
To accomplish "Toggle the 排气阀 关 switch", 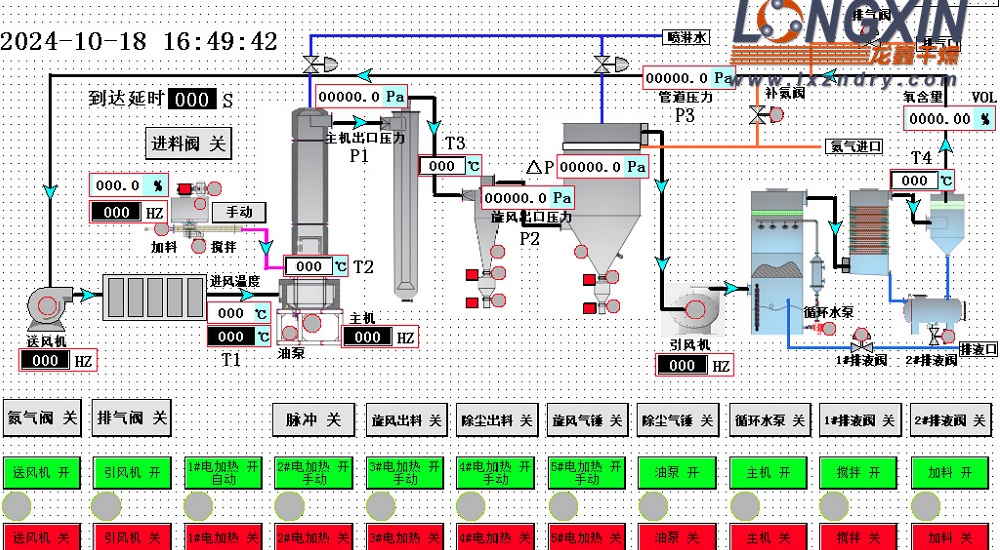I will point(131,418).
